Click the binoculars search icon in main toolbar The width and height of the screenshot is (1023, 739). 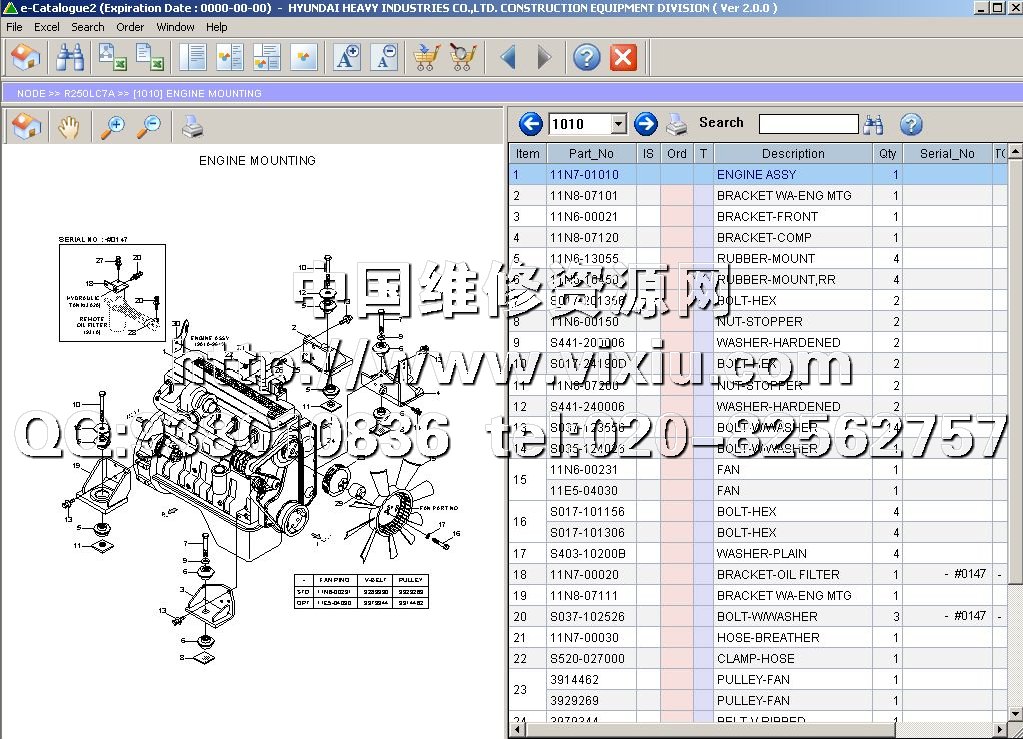[x=70, y=58]
